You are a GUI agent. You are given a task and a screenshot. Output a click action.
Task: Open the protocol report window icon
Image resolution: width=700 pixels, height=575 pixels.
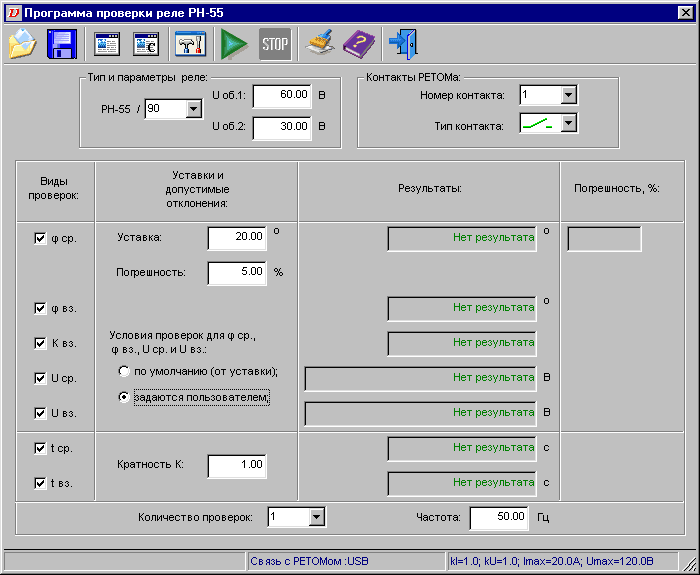(107, 44)
